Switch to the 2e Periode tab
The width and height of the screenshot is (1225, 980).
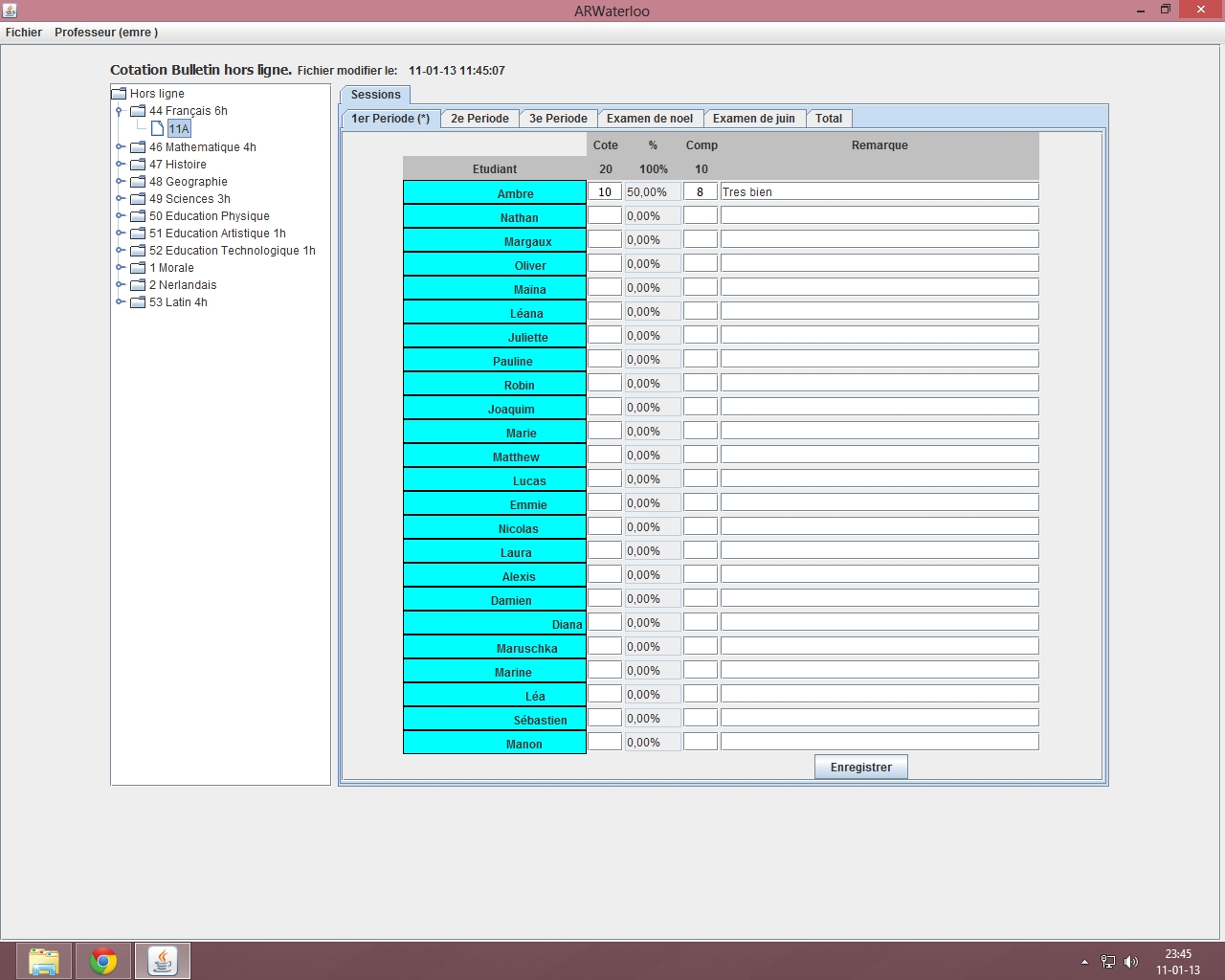click(479, 119)
